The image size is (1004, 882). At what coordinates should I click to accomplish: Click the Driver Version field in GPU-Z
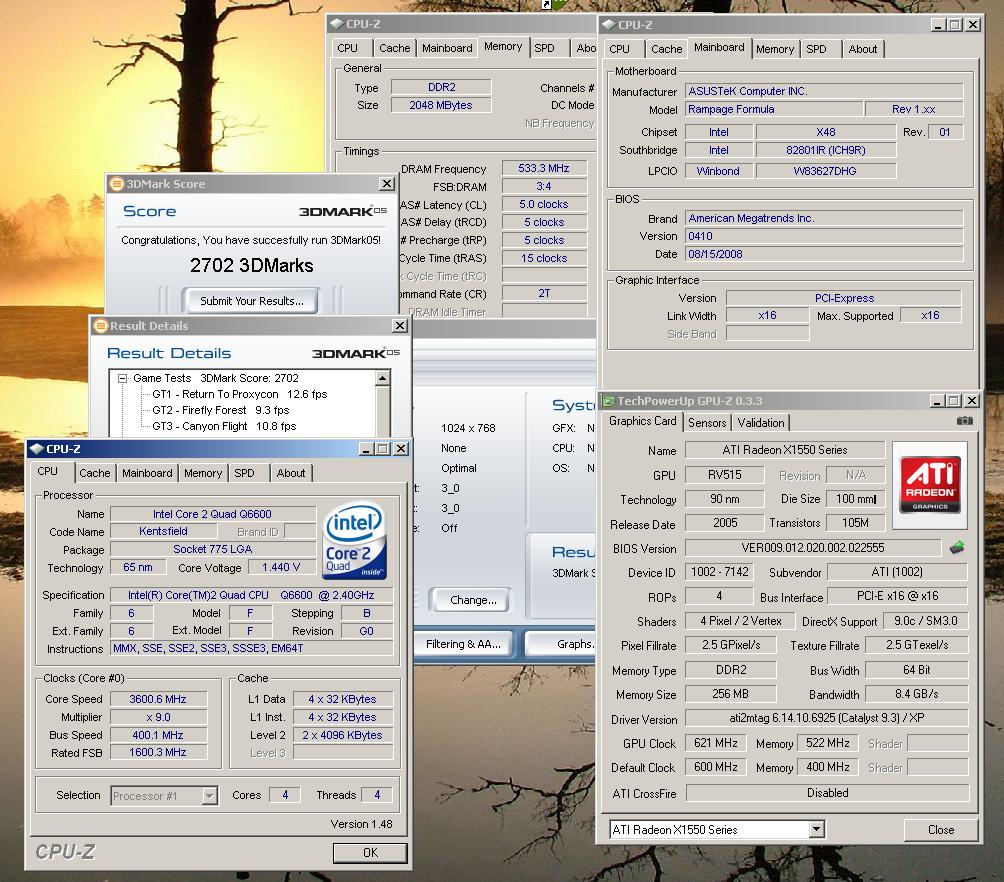point(827,718)
